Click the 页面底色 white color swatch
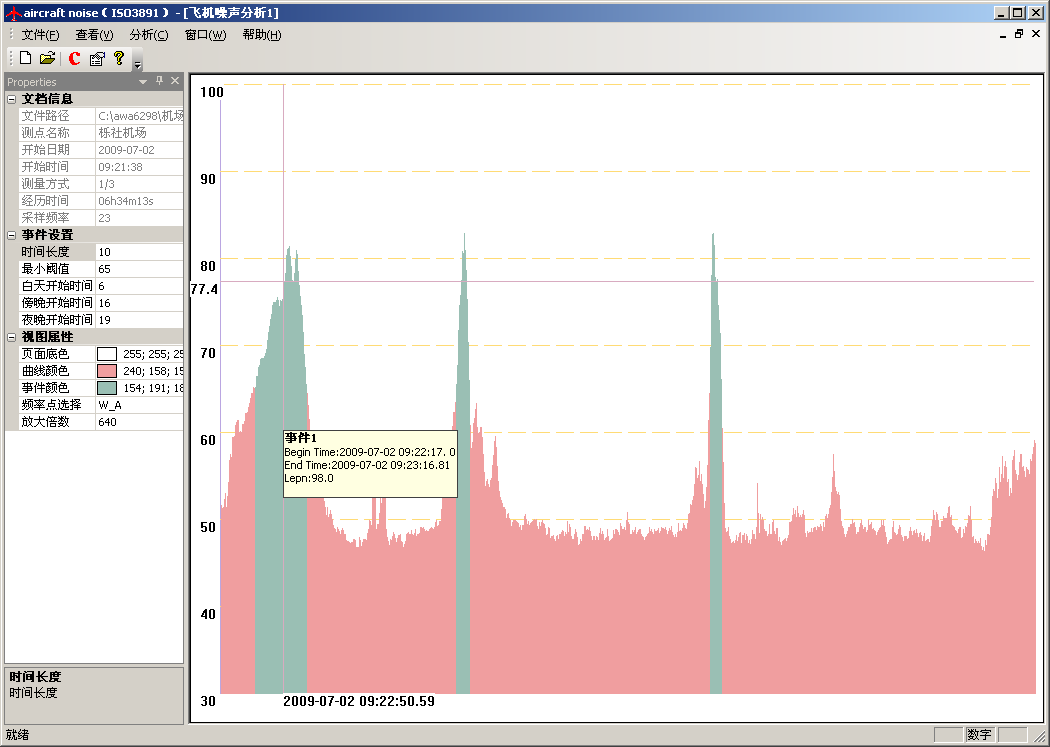 107,354
